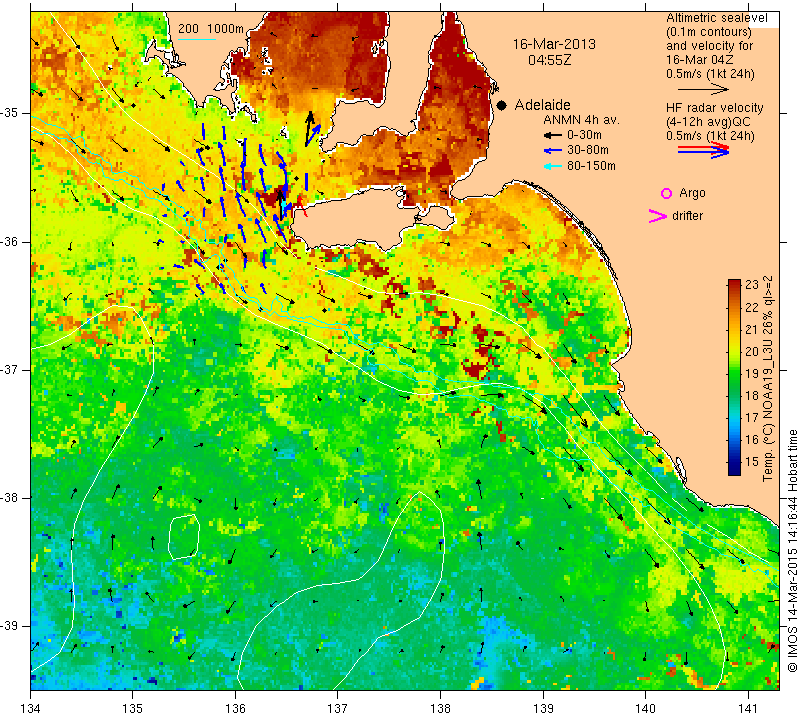
Task: Click the IMOS copyright timestamp text
Action: coord(792,551)
